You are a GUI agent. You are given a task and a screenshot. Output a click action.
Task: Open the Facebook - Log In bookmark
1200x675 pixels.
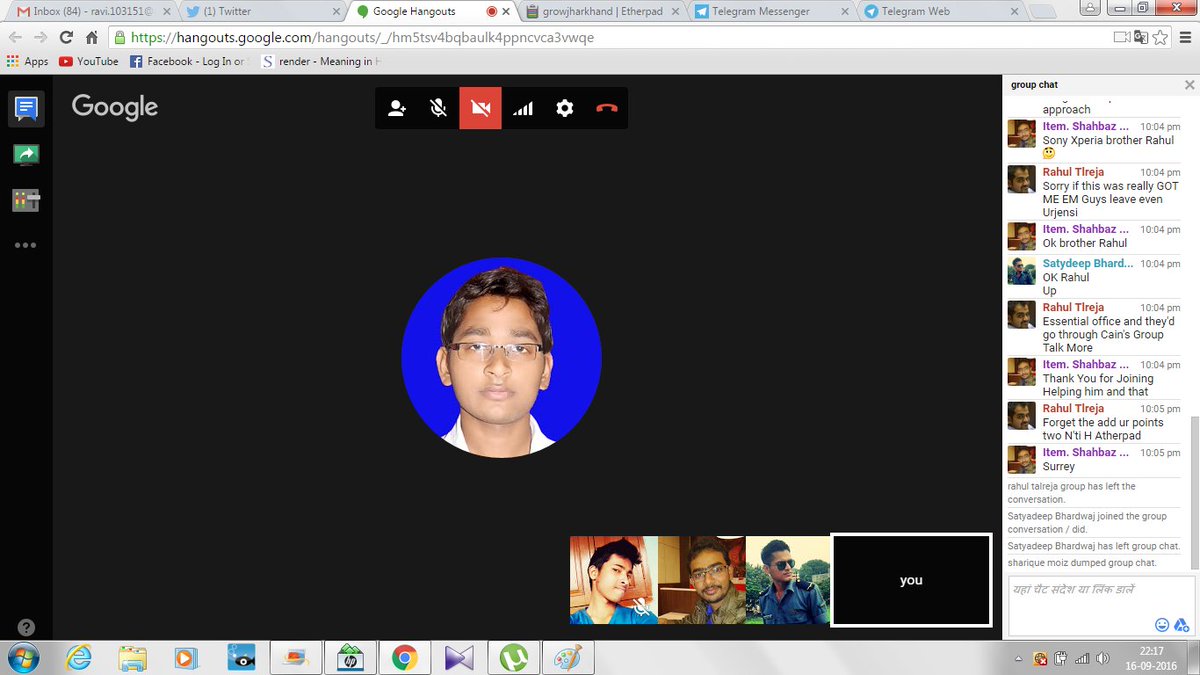tap(187, 61)
